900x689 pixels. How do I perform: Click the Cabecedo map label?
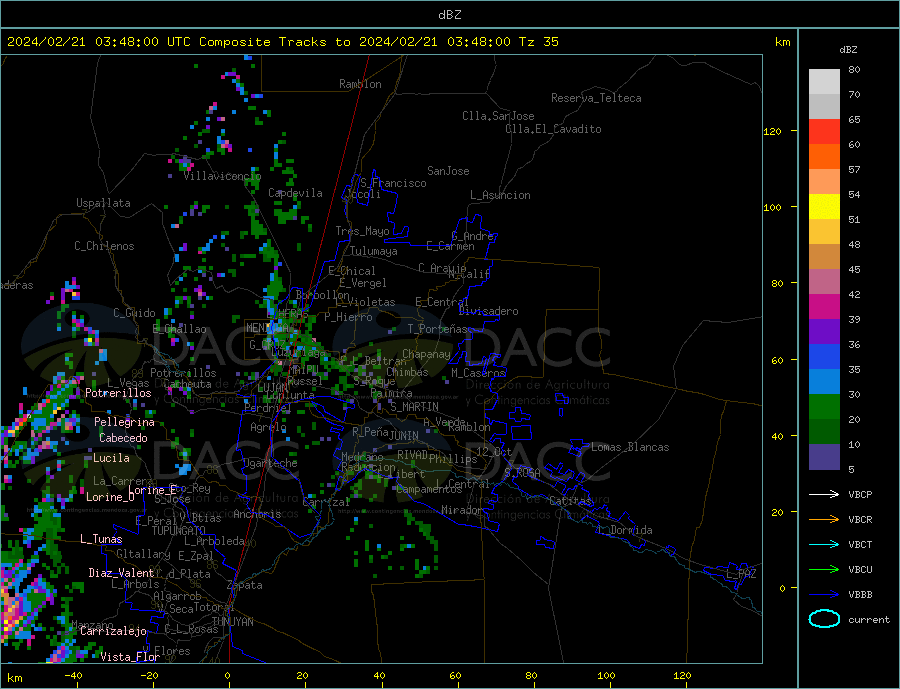coord(123,438)
